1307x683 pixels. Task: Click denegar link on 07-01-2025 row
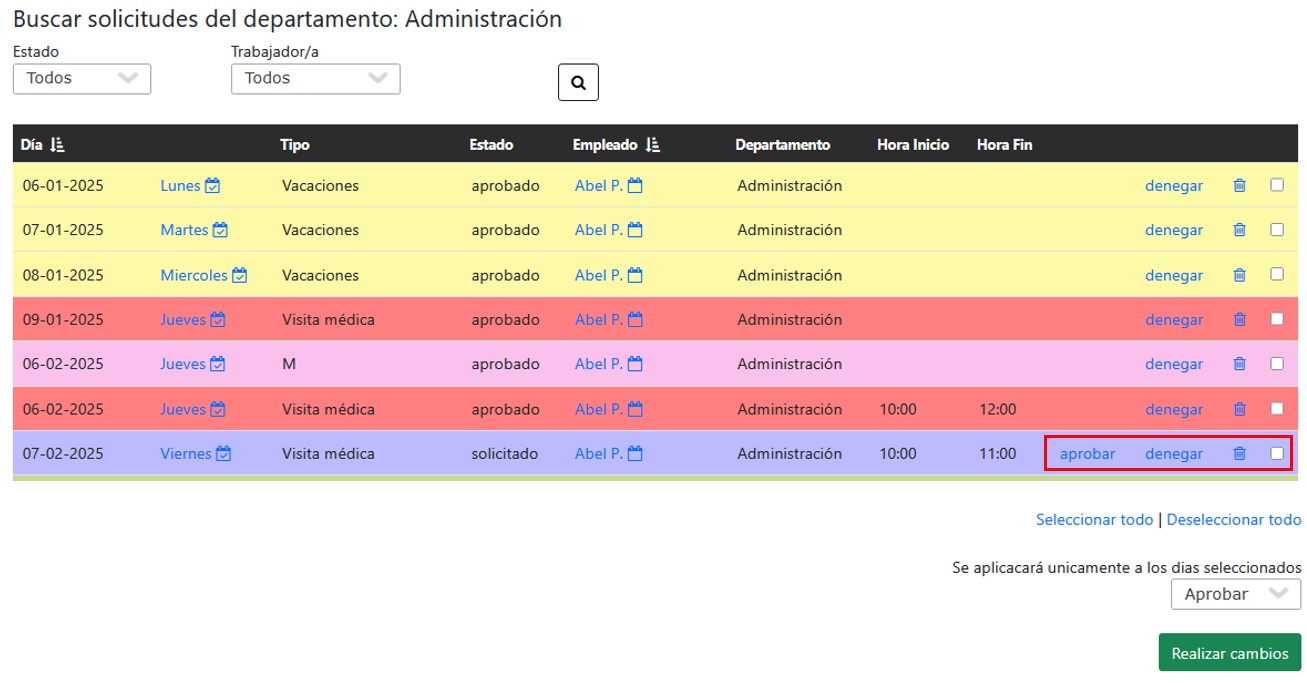(1174, 230)
